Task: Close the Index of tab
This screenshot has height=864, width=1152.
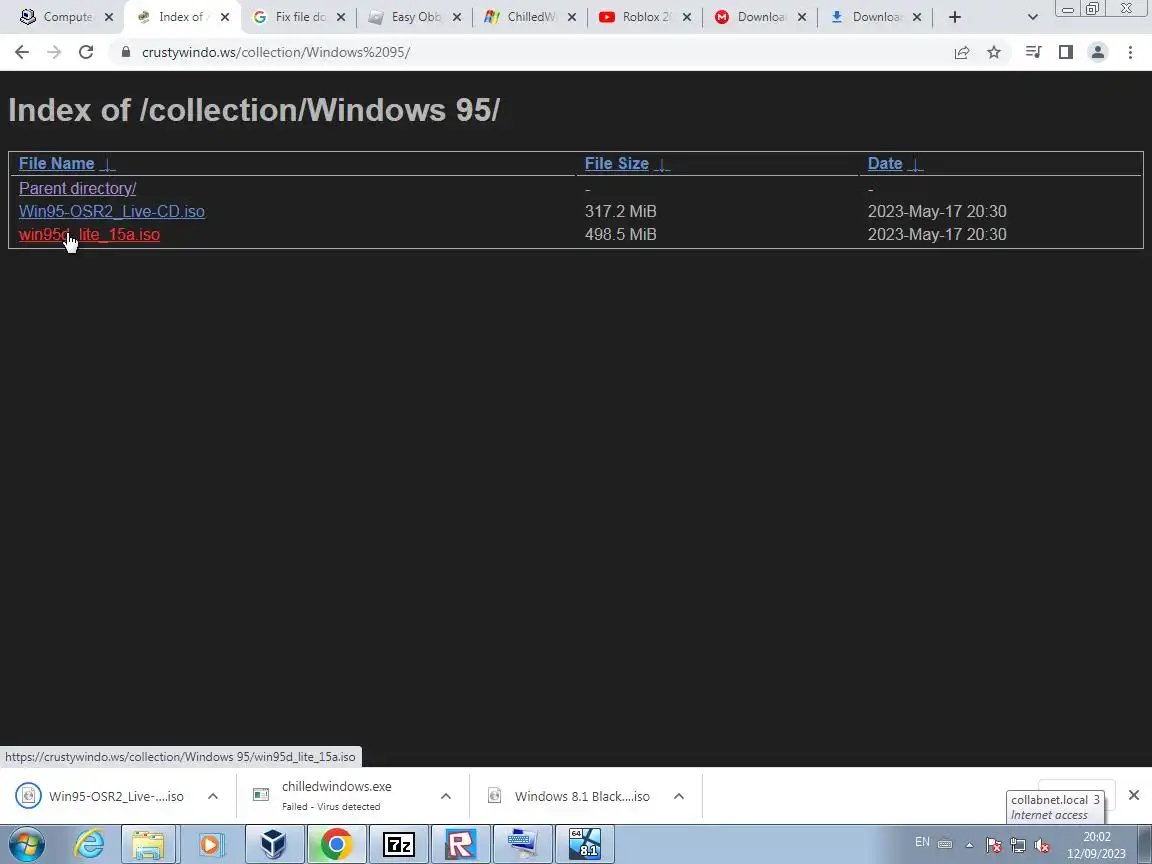Action: click(225, 17)
